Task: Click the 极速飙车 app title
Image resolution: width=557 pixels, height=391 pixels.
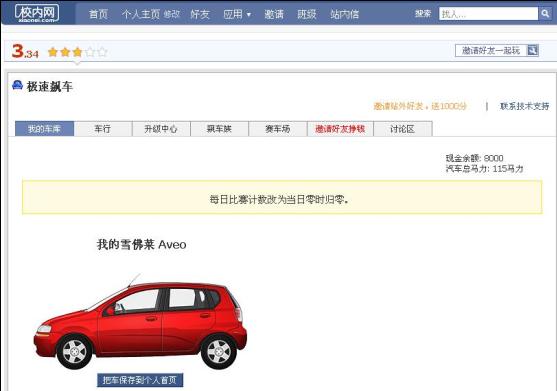Action: pyautogui.click(x=50, y=86)
